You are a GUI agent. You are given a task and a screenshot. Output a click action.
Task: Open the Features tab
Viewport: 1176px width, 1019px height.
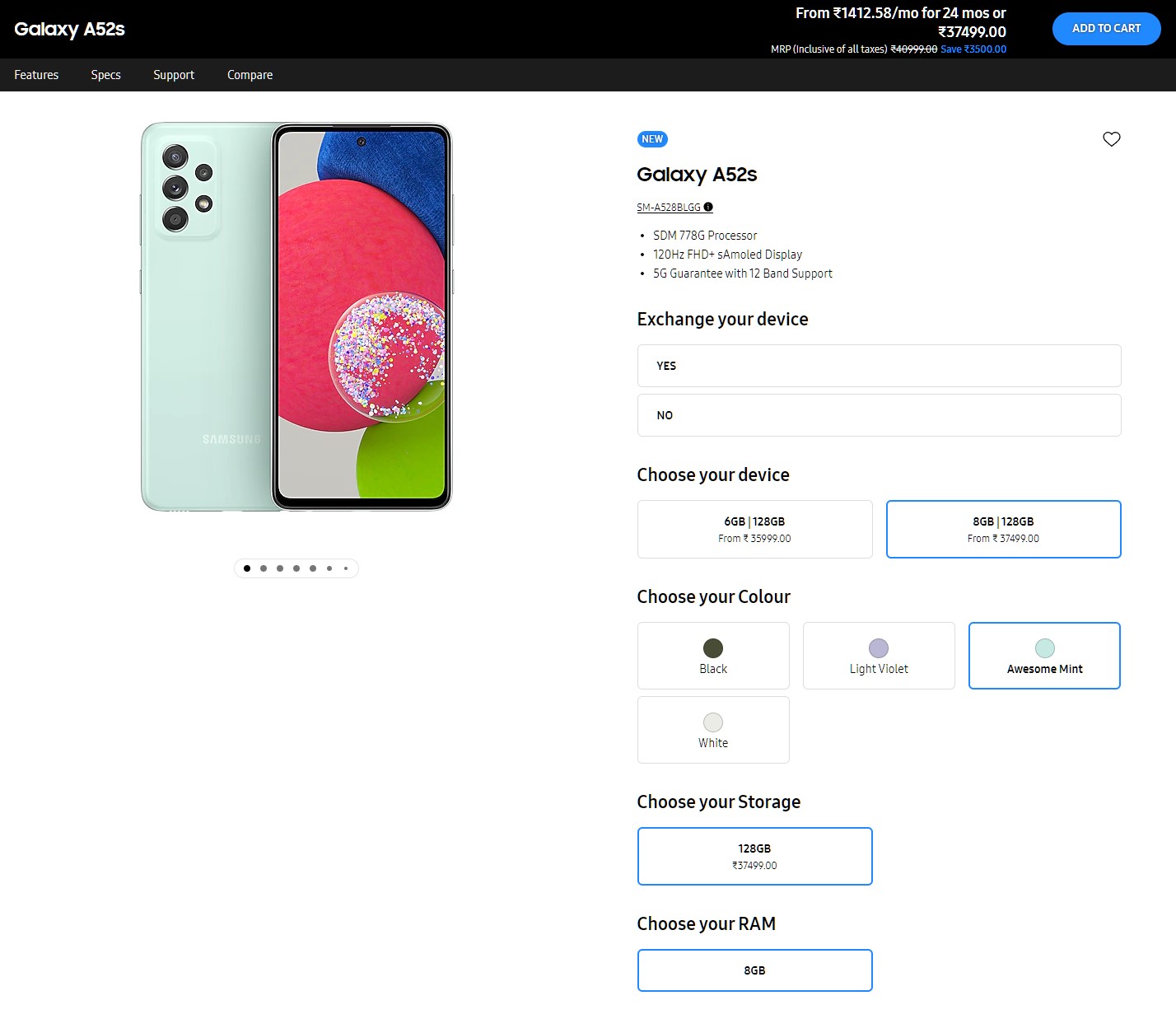point(36,75)
